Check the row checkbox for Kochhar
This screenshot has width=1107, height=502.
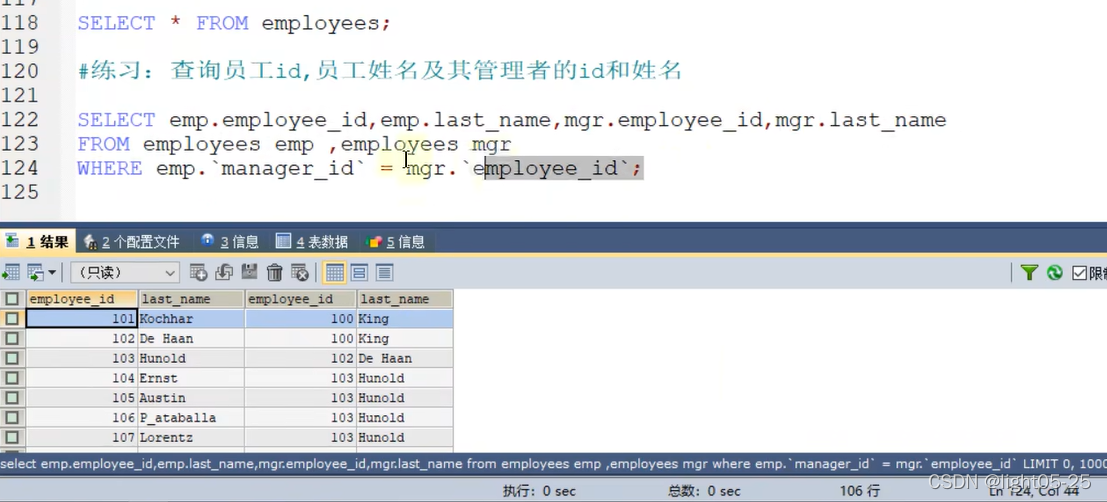12,319
